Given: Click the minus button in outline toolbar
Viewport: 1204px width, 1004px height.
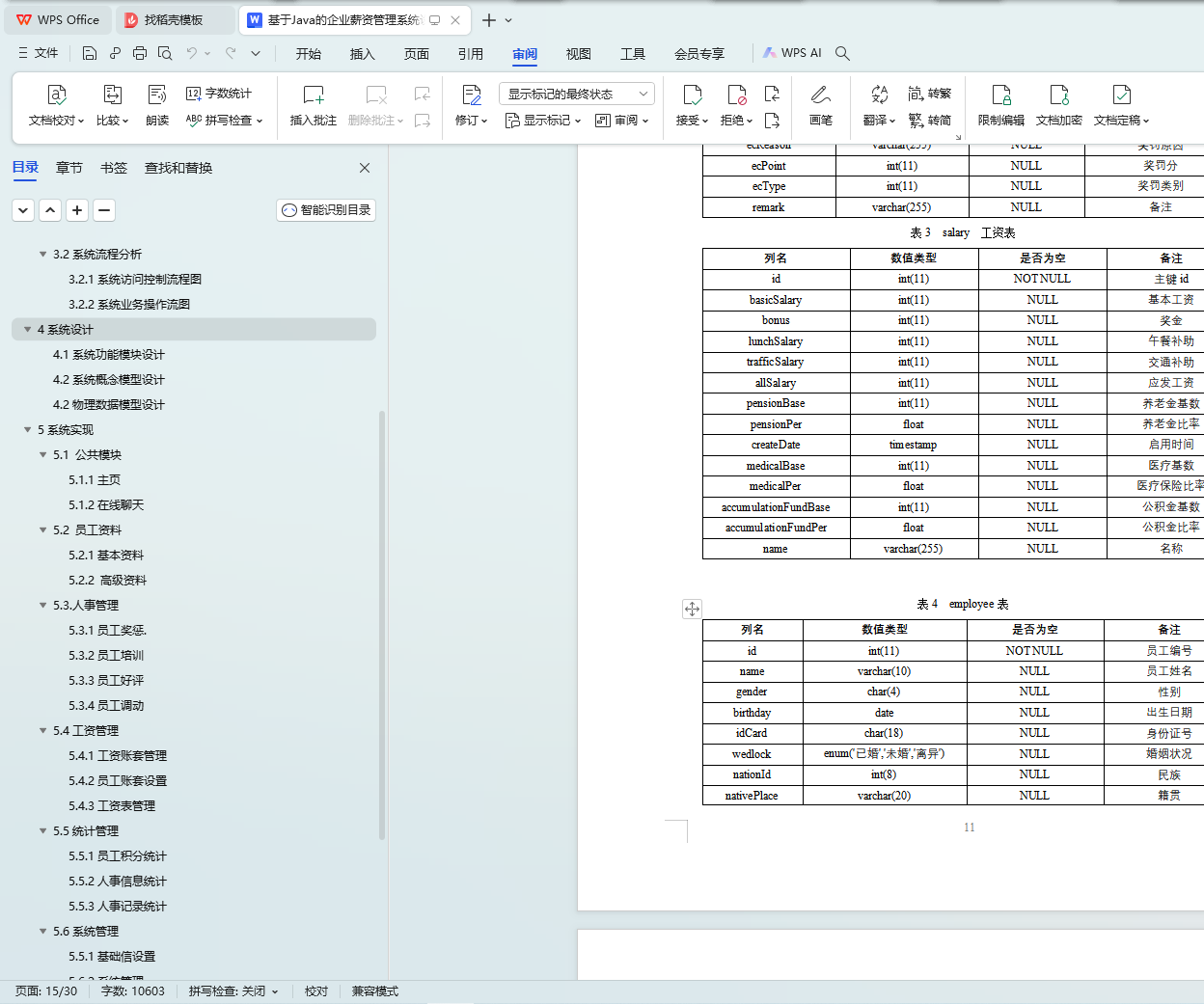Looking at the screenshot, I should point(104,209).
